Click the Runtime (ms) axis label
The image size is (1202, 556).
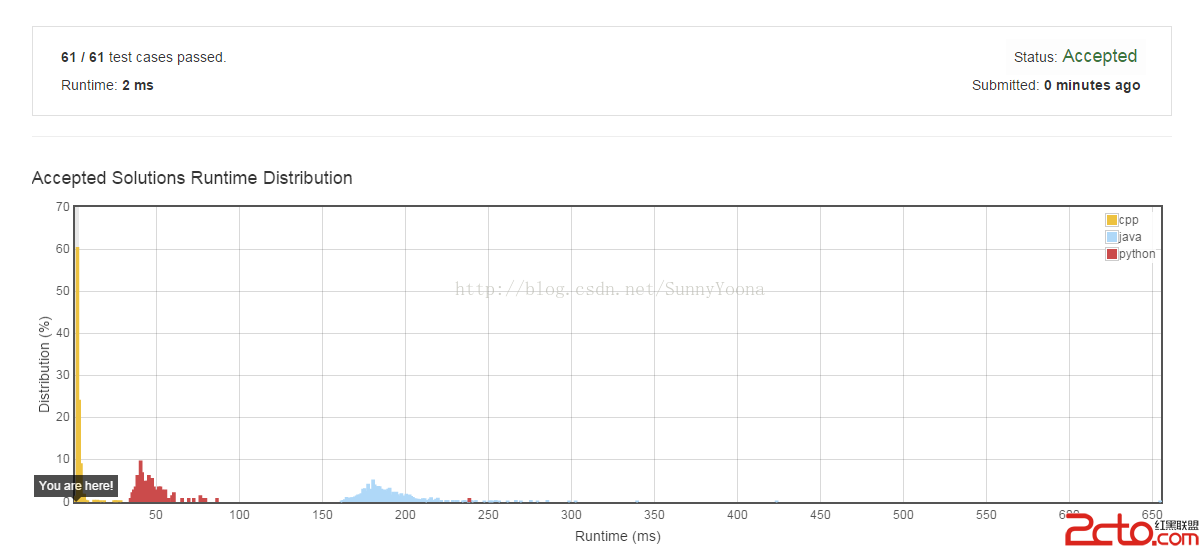[x=618, y=537]
